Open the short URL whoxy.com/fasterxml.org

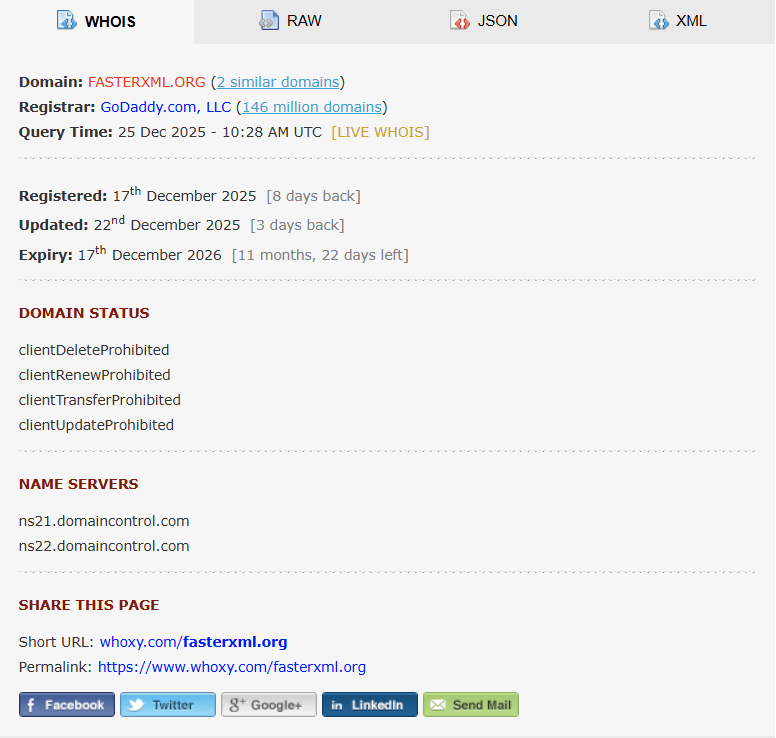coord(194,642)
